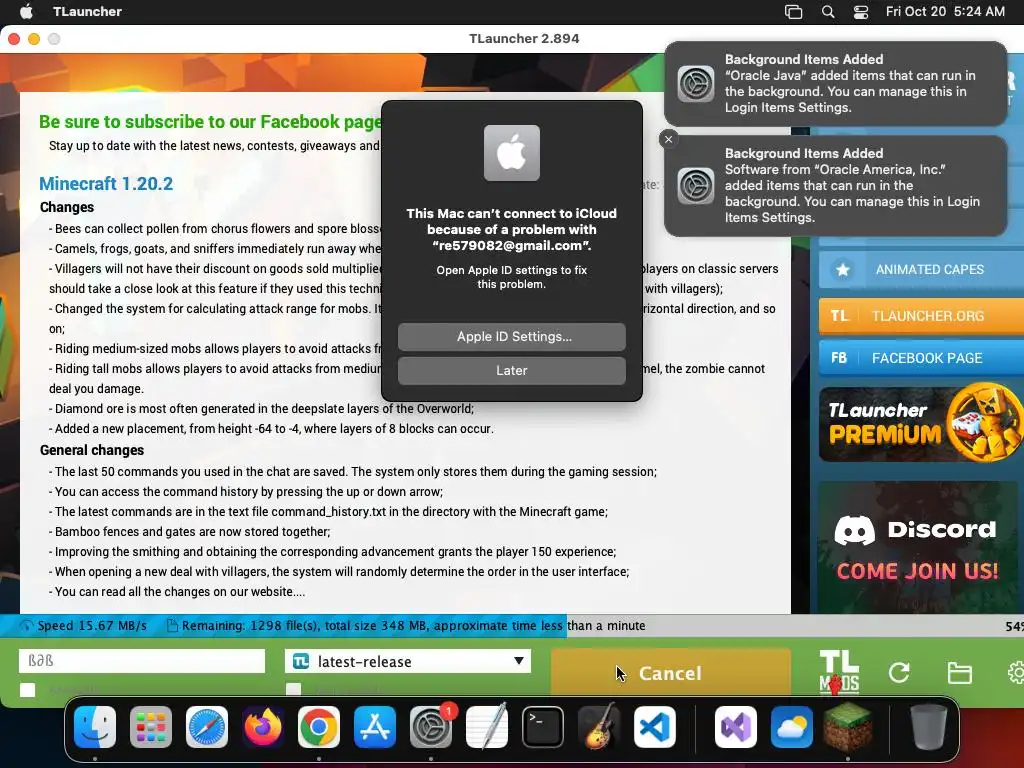Open Launchpad from the Dock

[151, 727]
